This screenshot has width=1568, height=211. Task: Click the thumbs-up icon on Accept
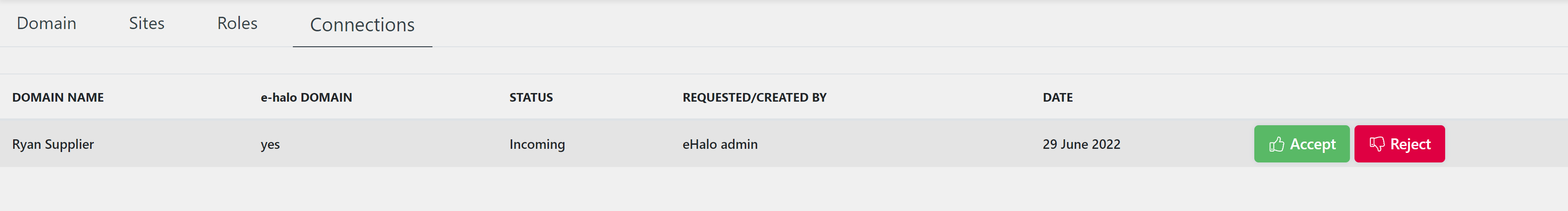tap(1277, 144)
